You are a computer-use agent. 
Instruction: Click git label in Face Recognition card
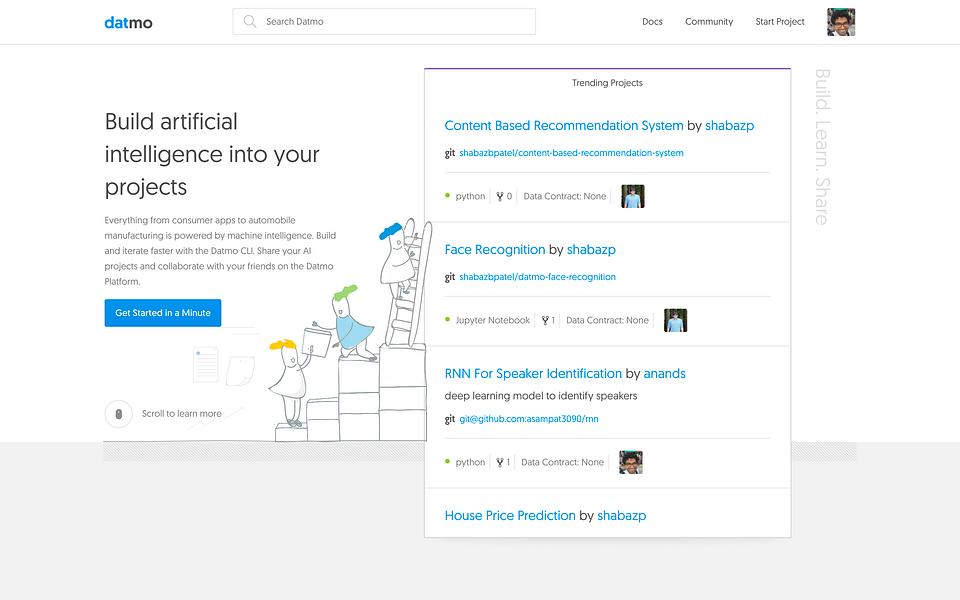(x=450, y=277)
